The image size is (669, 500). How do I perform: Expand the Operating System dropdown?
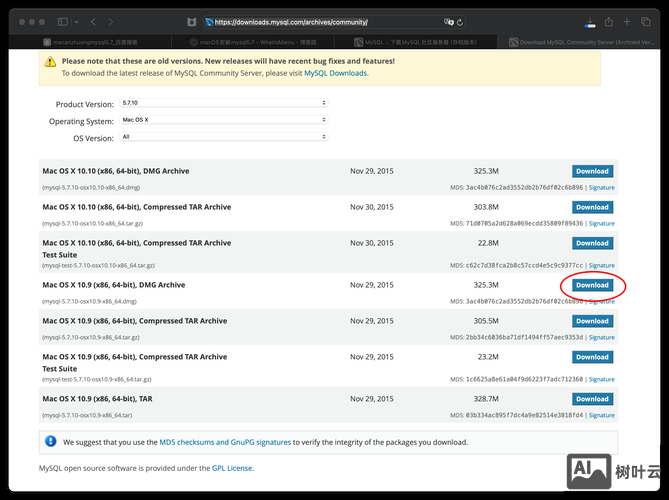pyautogui.click(x=223, y=120)
